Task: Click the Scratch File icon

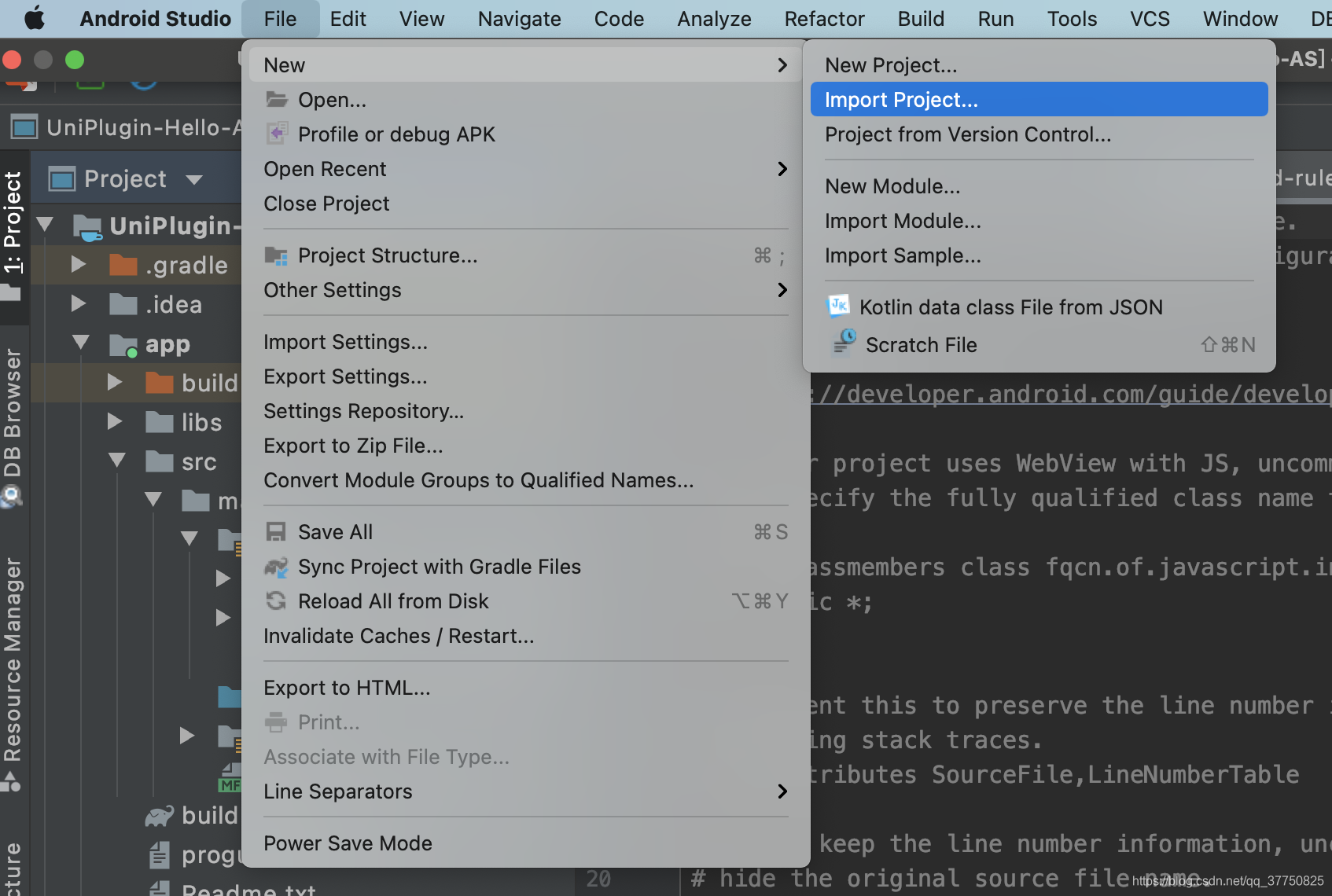Action: [844, 343]
